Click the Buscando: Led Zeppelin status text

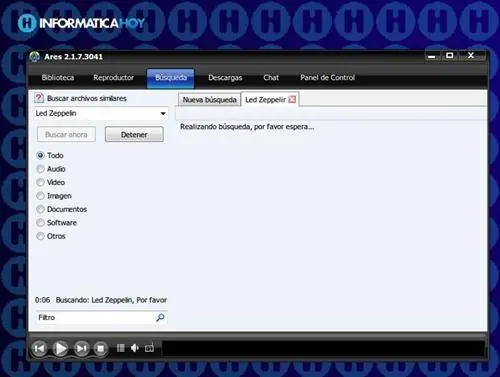111,300
